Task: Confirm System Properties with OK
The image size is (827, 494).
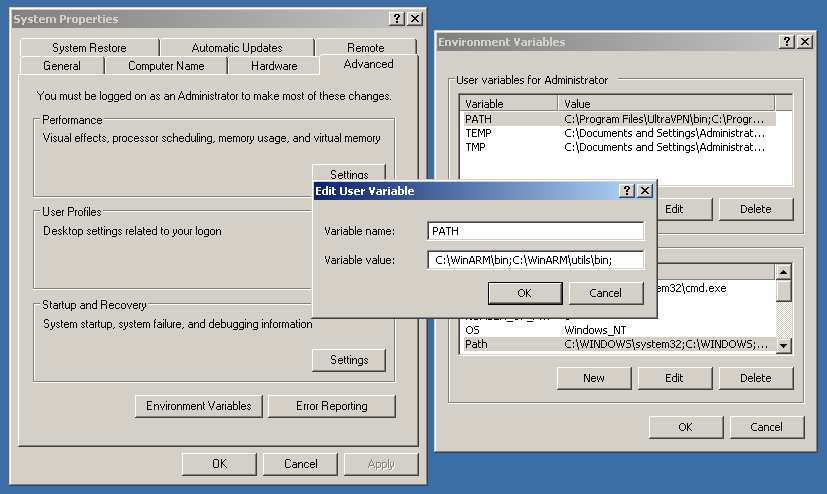Action: click(219, 464)
